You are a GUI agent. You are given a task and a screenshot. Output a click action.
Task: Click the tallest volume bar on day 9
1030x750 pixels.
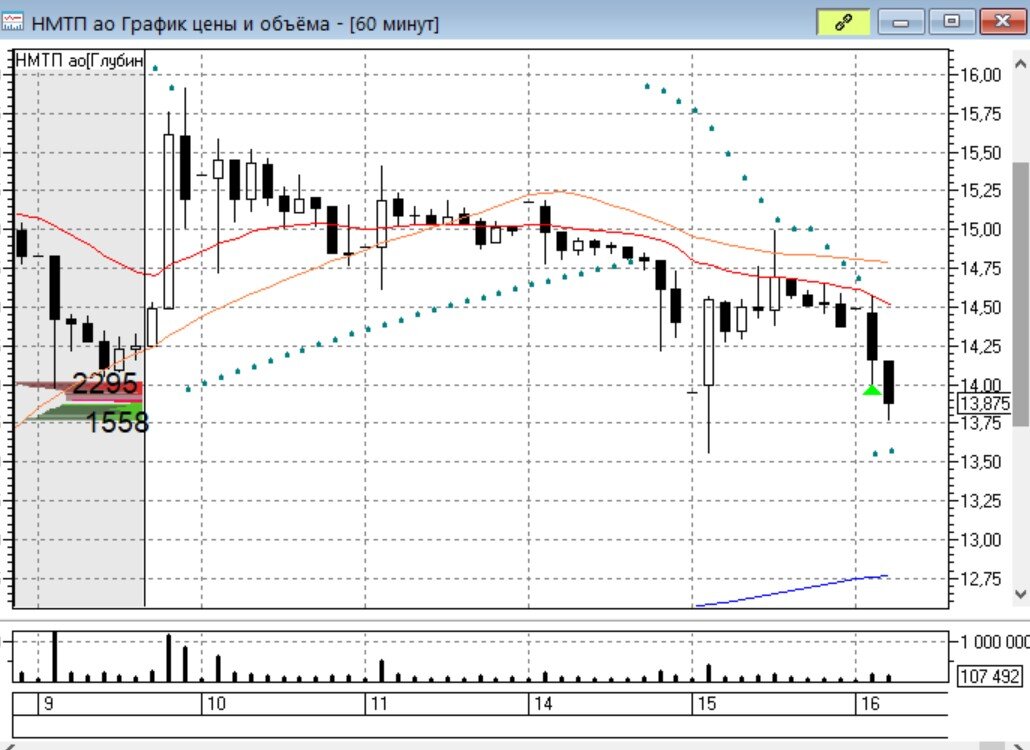[x=55, y=657]
